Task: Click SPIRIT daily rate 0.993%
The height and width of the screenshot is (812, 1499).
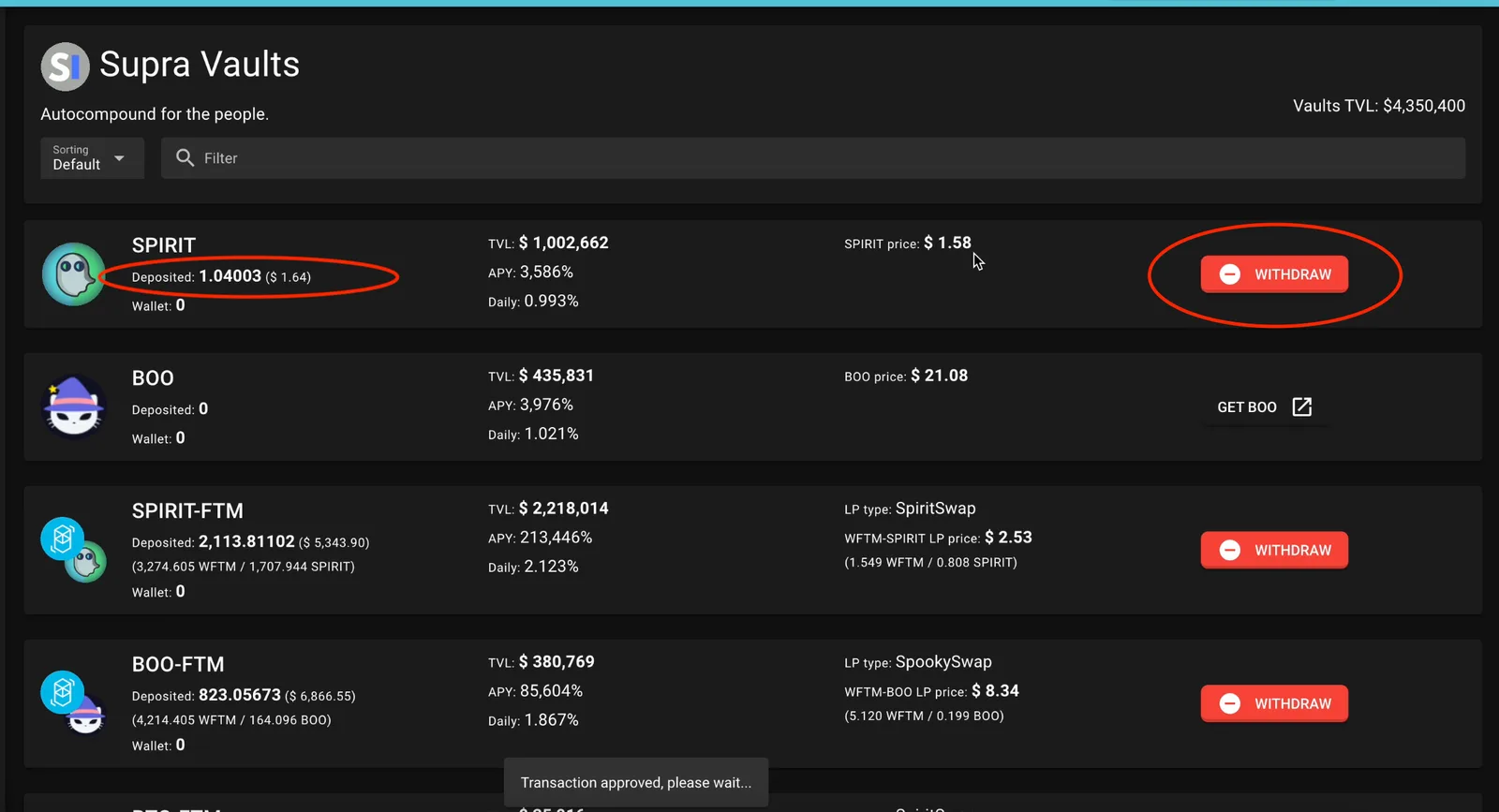Action: click(x=551, y=302)
